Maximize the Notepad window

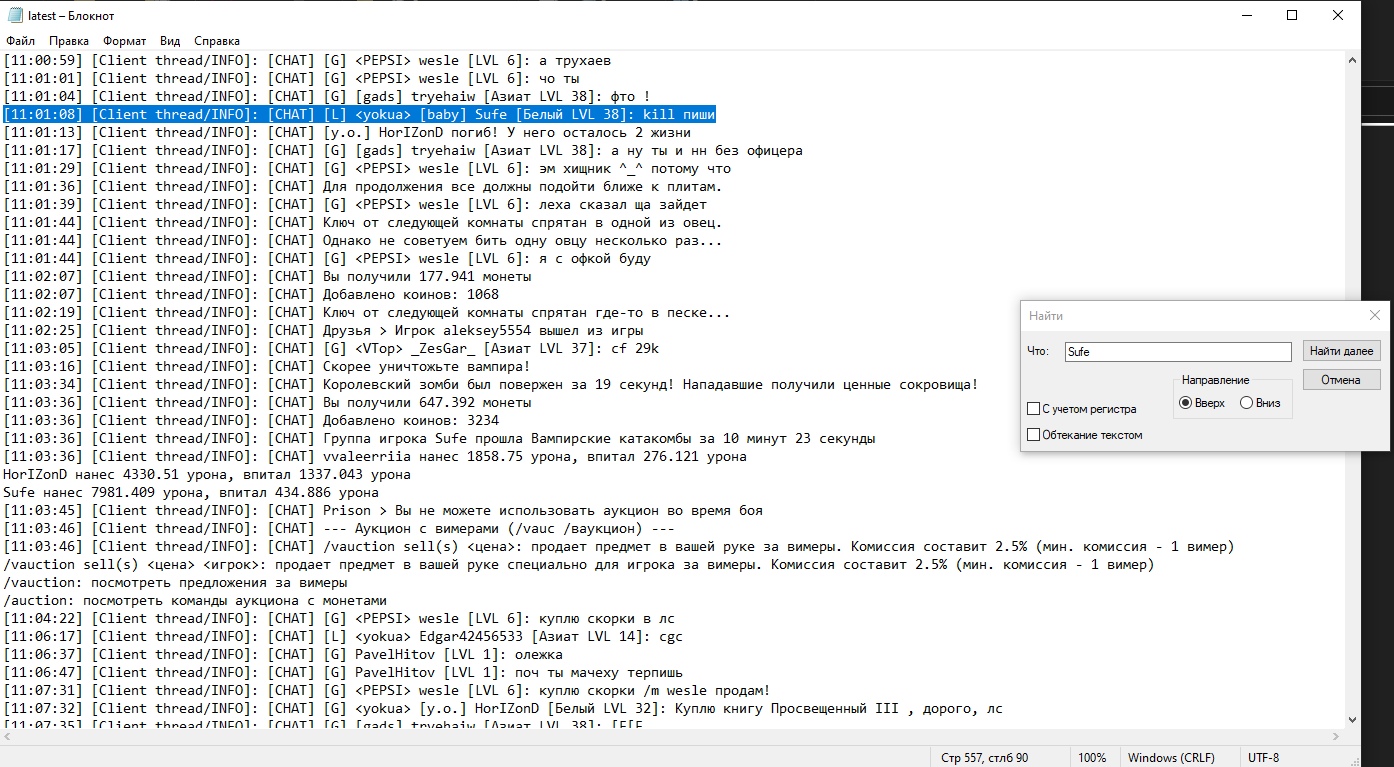point(1292,16)
